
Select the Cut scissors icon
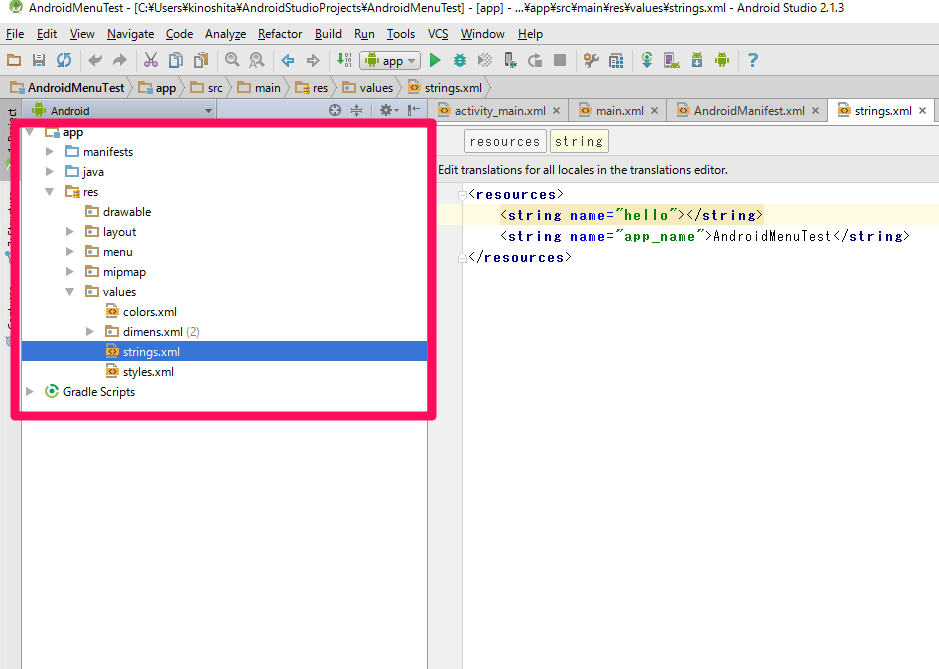coord(151,60)
